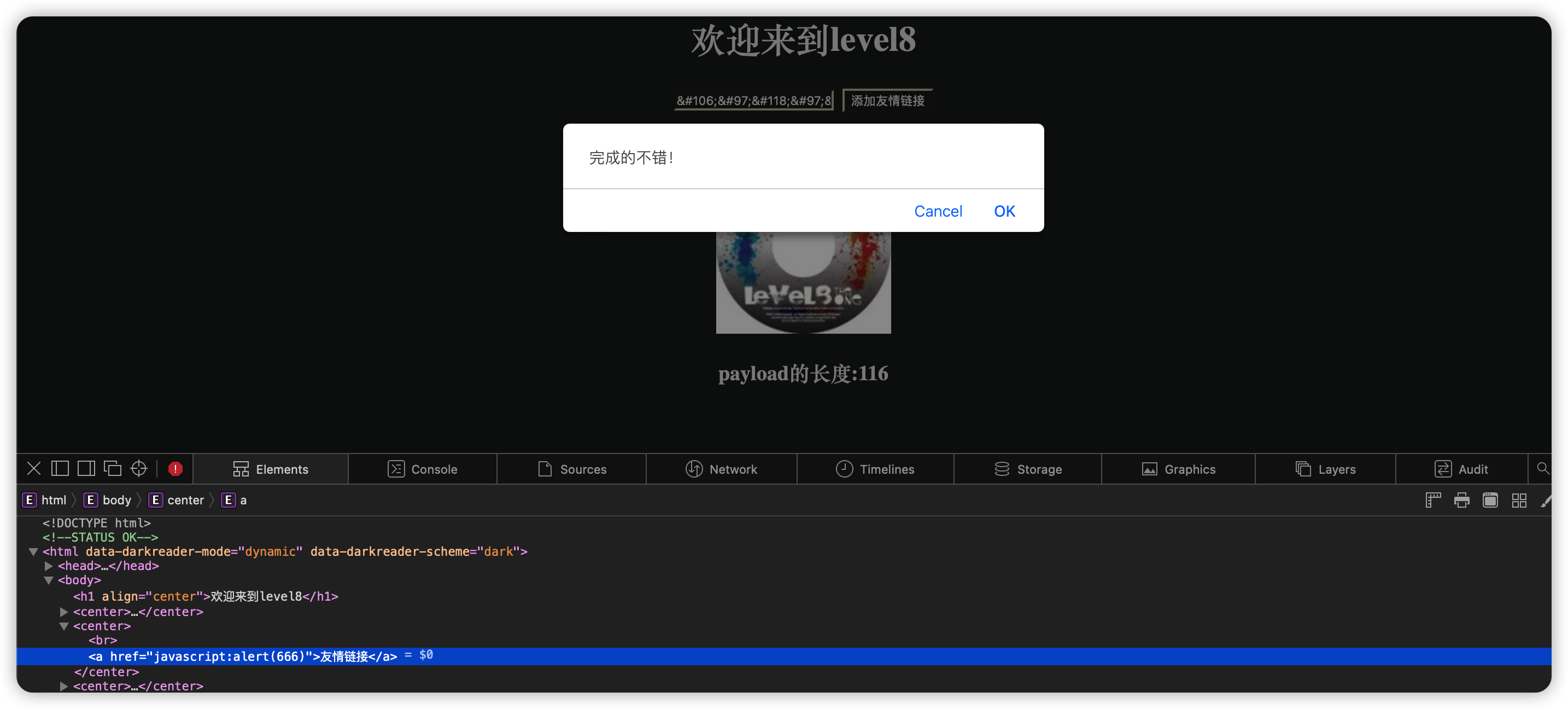Expand the first collapsed center node
Screen dimensions: 1568x709
(64, 612)
